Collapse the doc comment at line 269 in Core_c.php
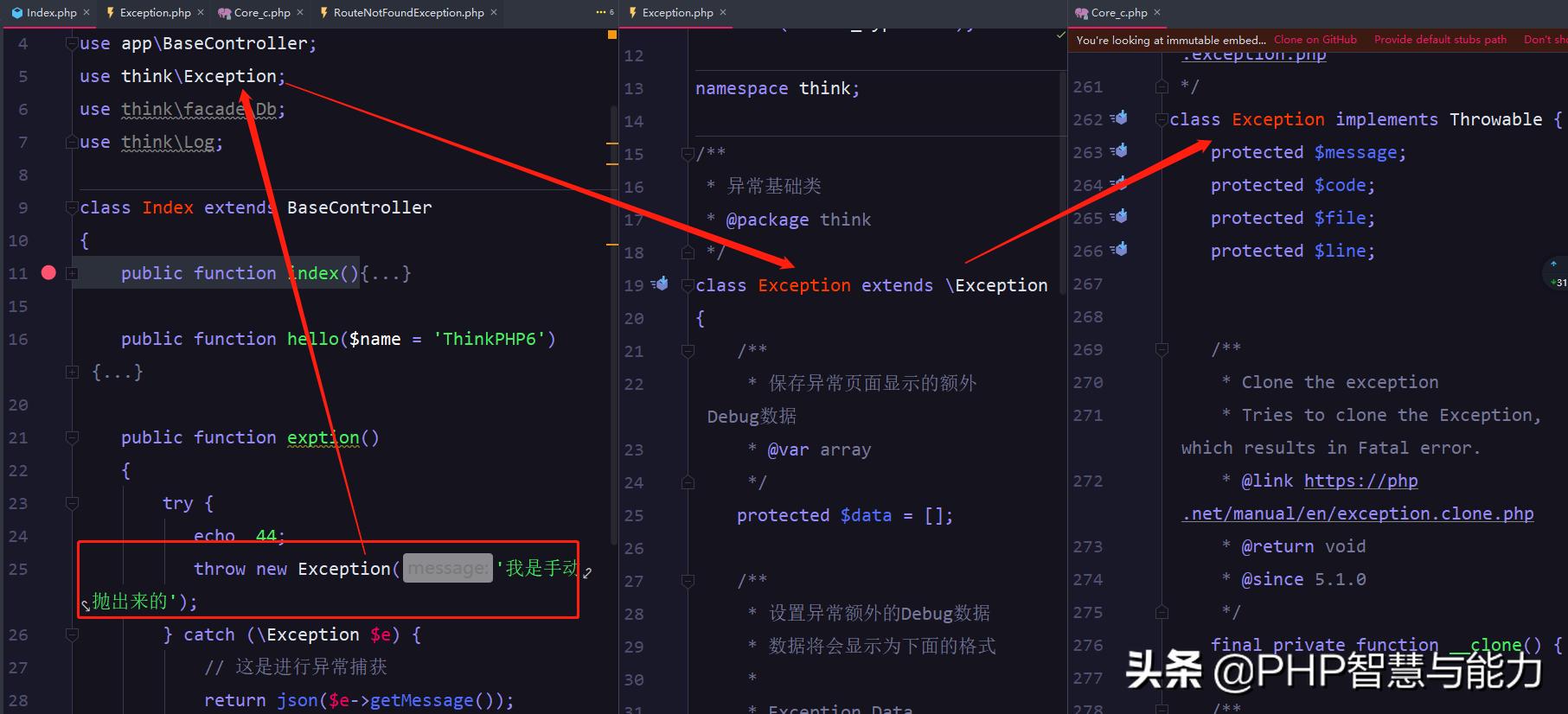 click(1162, 349)
